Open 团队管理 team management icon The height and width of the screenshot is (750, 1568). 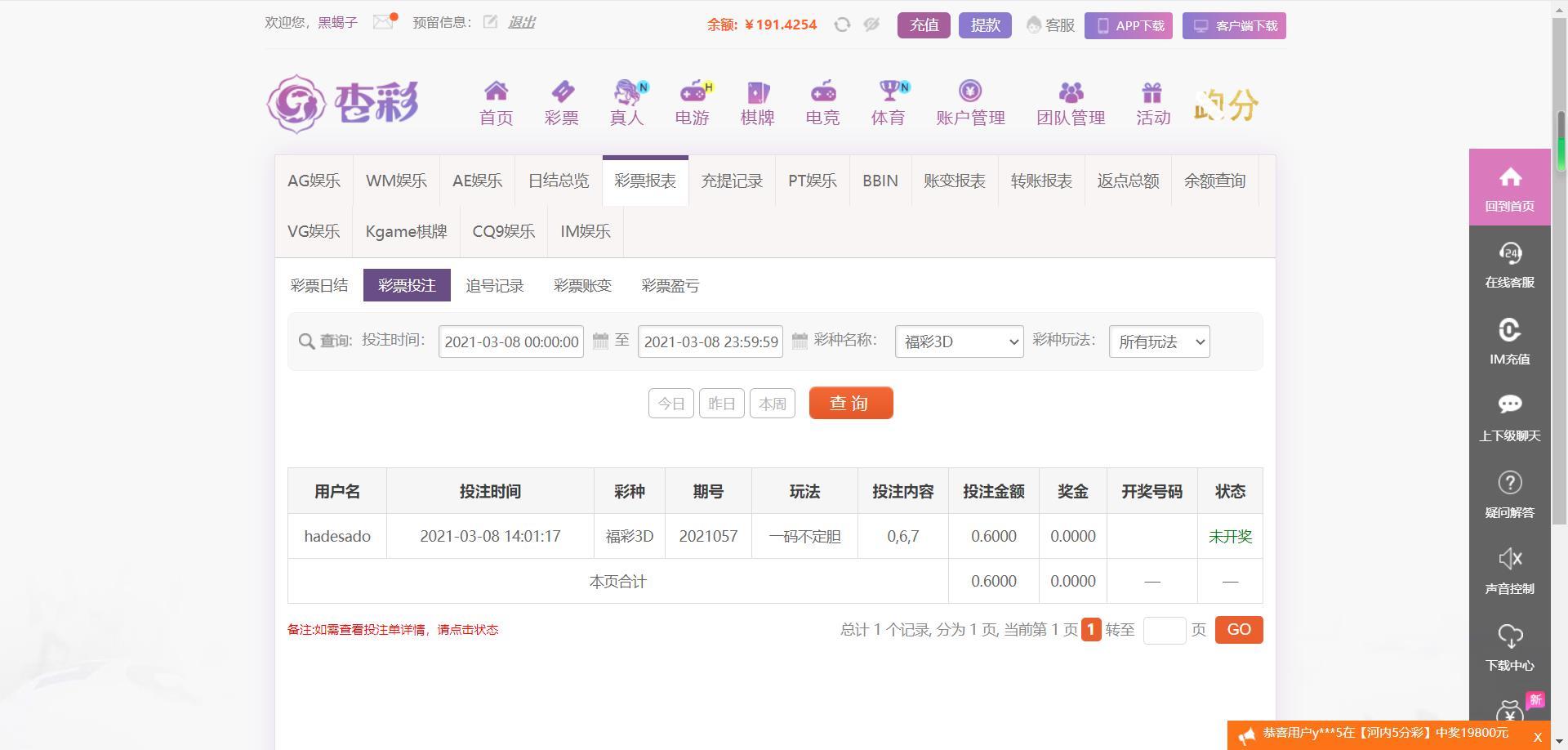coord(1071,92)
